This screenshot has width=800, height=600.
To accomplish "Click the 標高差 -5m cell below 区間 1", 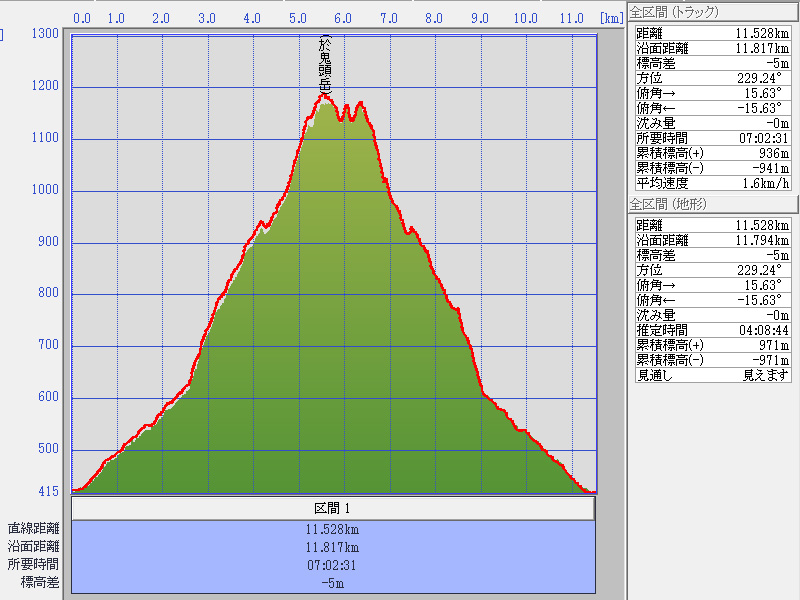I will (333, 583).
